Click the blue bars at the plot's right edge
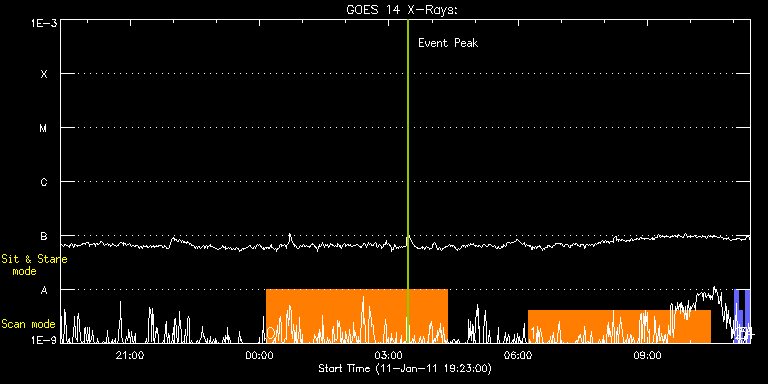The image size is (768, 384). [742, 316]
